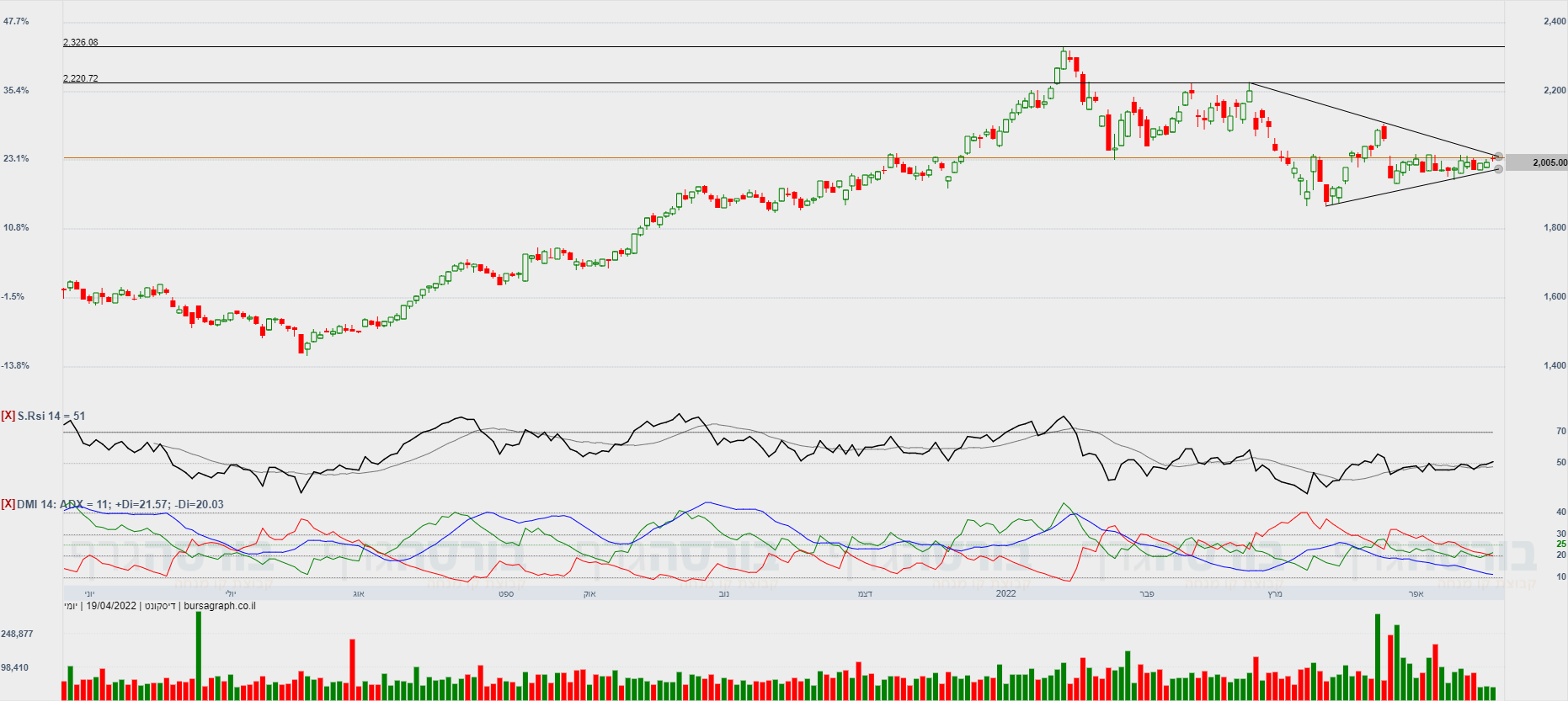The width and height of the screenshot is (1568, 701).
Task: Click the 19/04/2022 chart date text
Action: [111, 606]
